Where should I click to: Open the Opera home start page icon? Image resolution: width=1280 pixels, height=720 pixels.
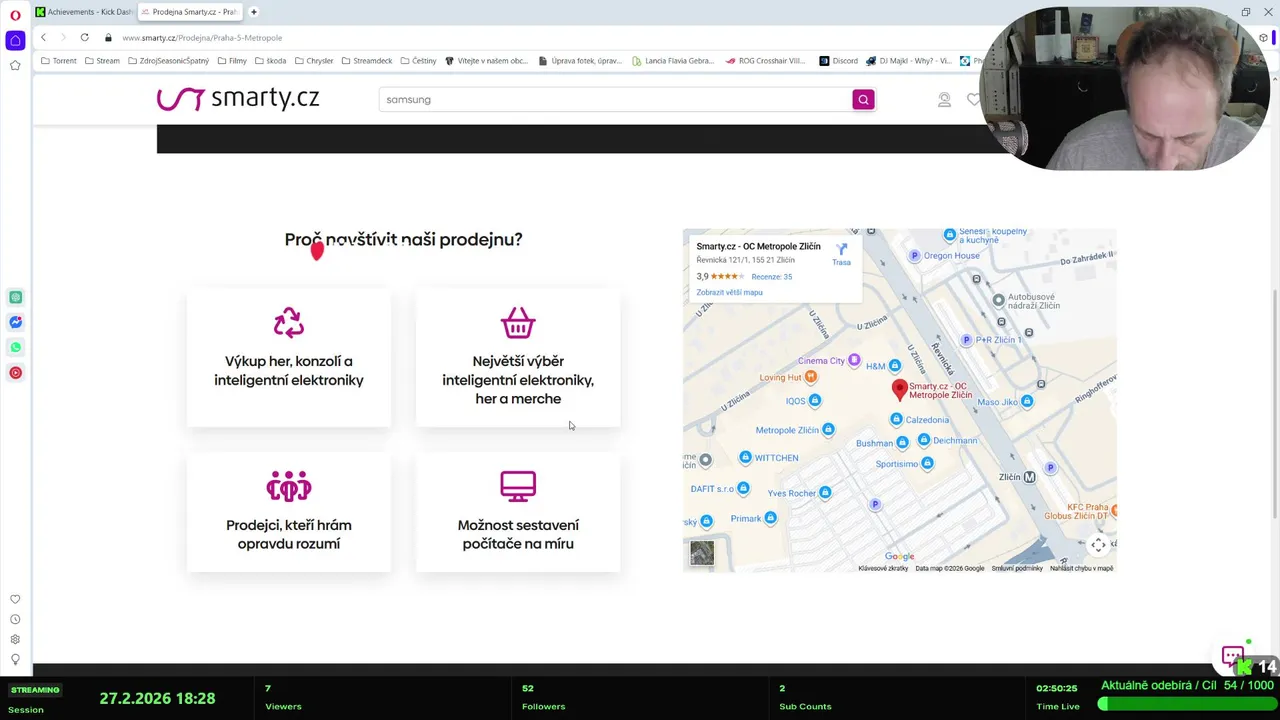15,40
